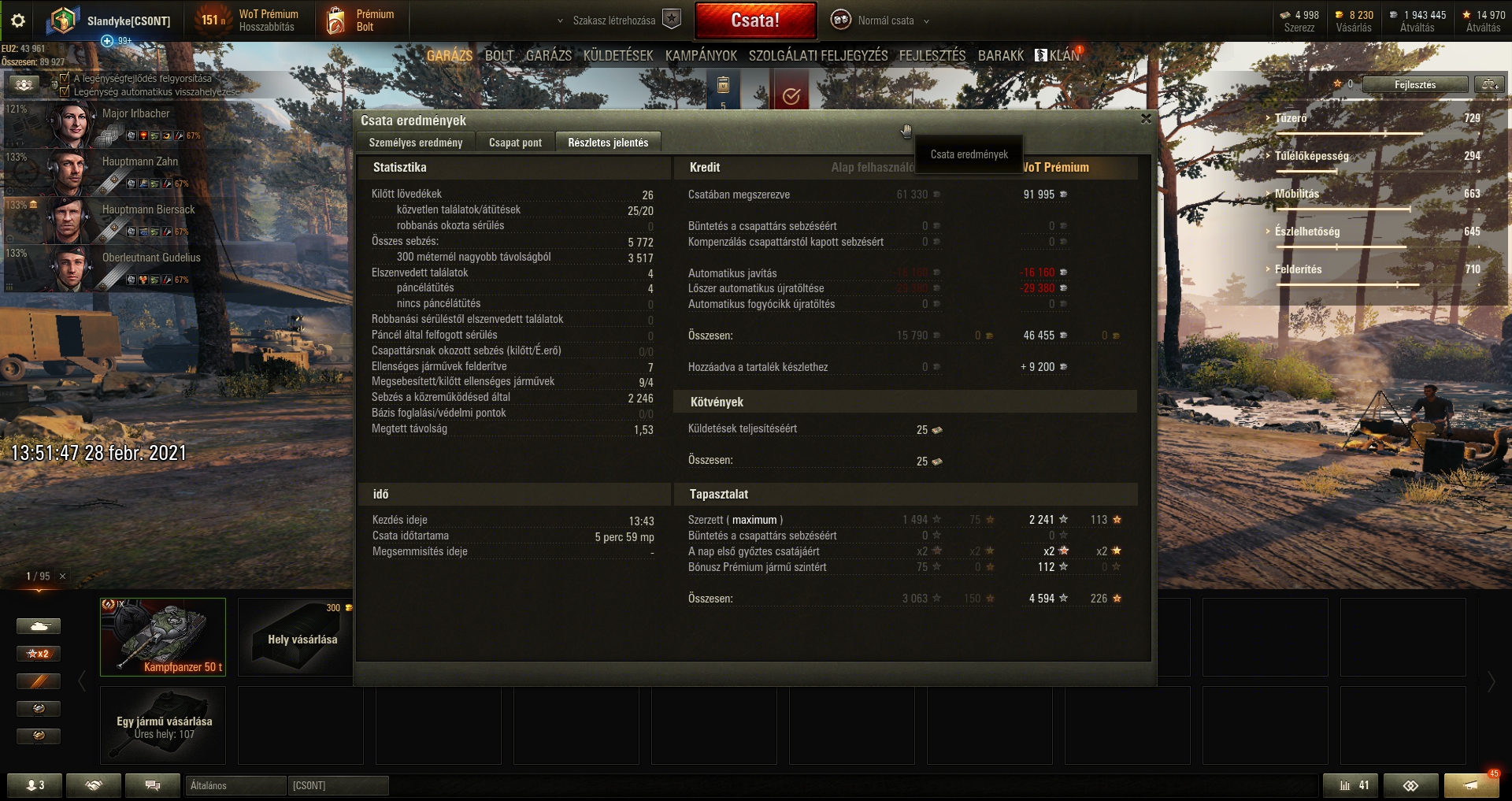Viewport: 1512px width, 801px height.
Task: Open the settings gear menu
Action: point(17,20)
